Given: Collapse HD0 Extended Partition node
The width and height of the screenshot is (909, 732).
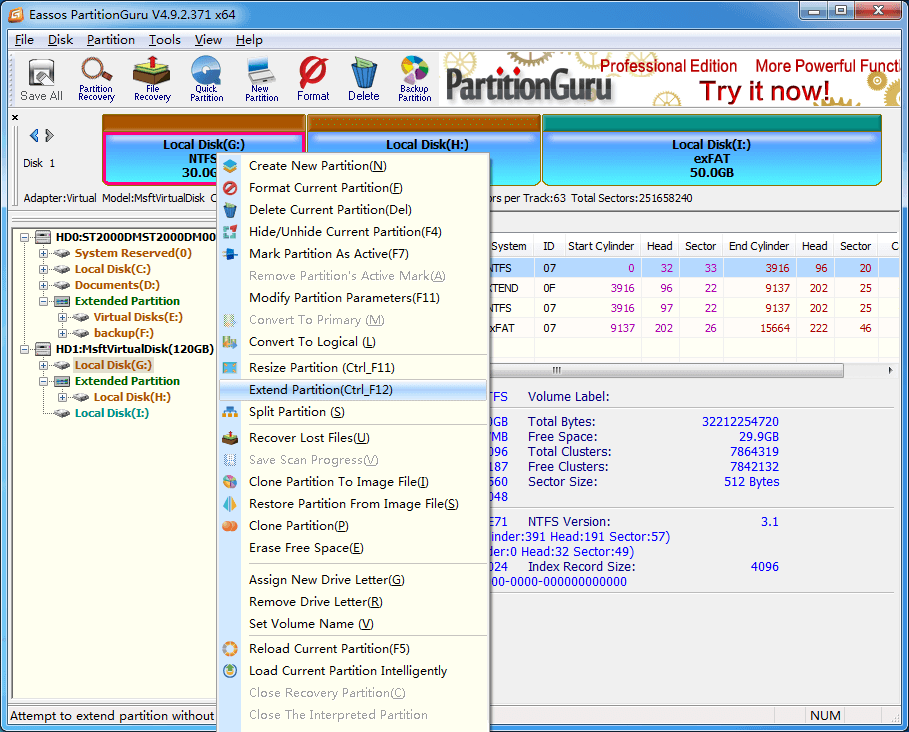Looking at the screenshot, I should pyautogui.click(x=43, y=301).
